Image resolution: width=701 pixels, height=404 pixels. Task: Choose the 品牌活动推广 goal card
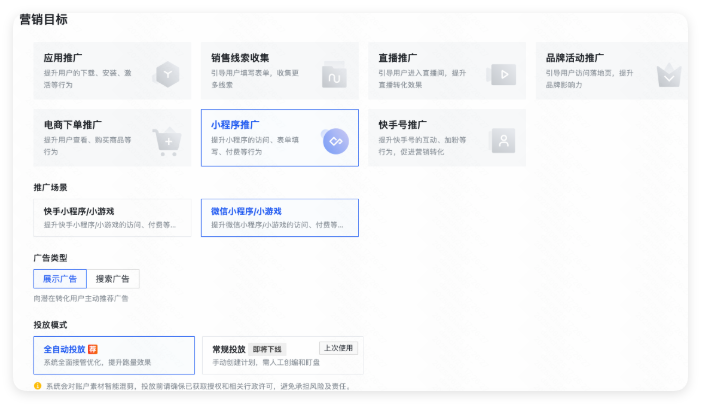[x=612, y=71]
